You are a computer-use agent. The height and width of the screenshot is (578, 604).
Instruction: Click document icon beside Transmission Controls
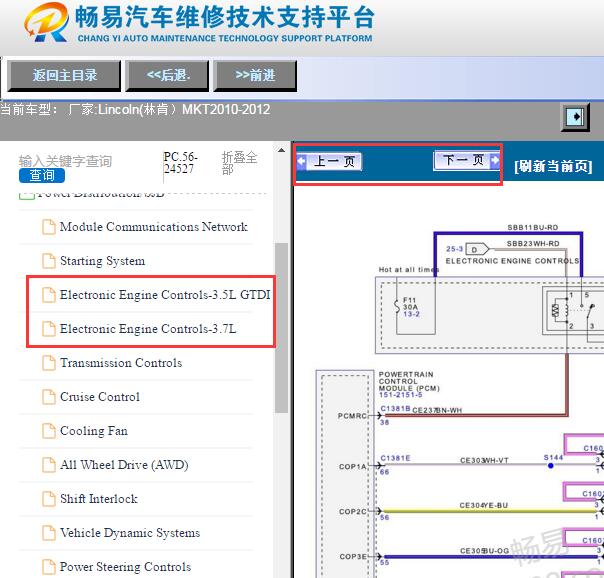click(49, 362)
